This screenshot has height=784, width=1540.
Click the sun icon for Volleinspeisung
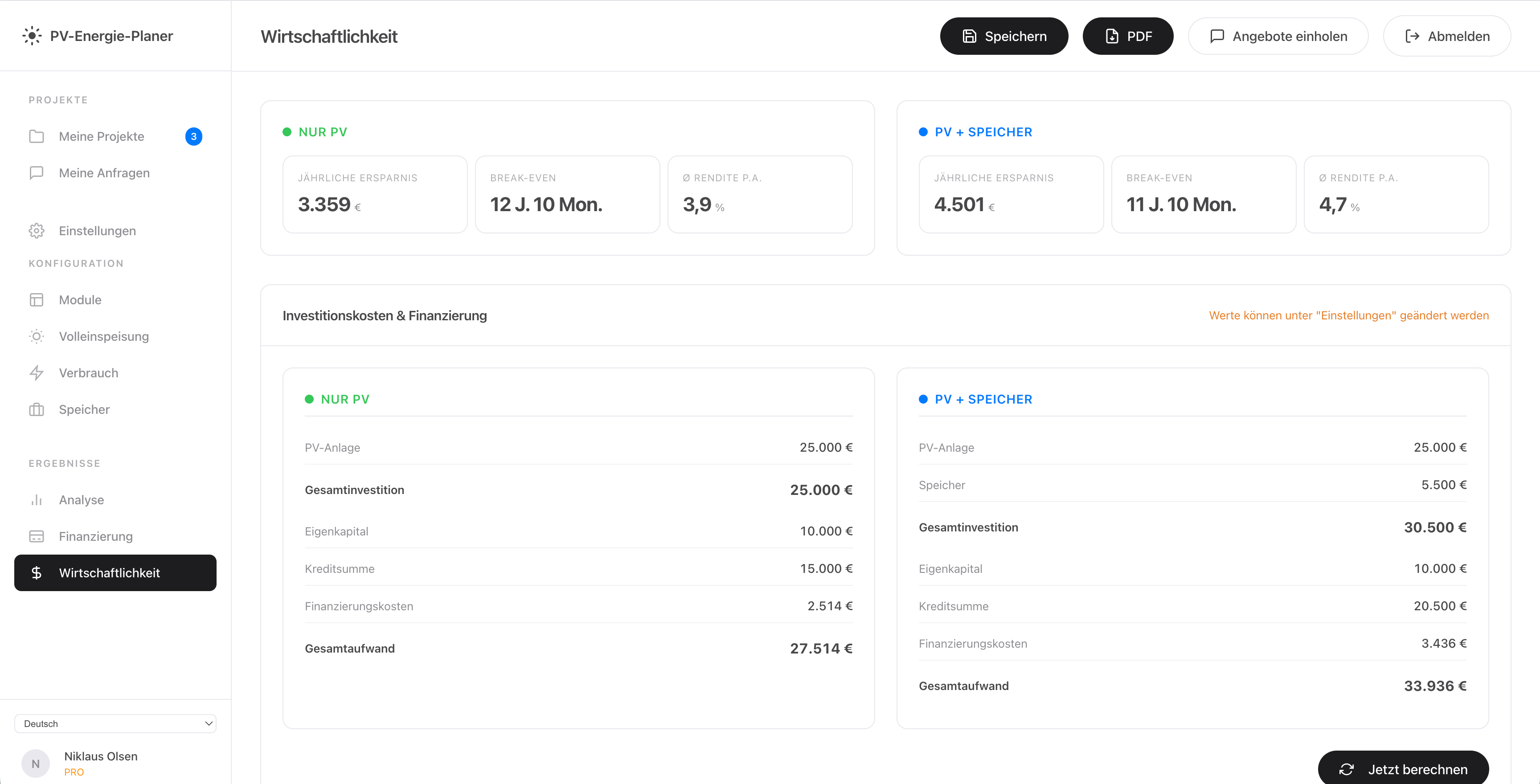click(37, 336)
